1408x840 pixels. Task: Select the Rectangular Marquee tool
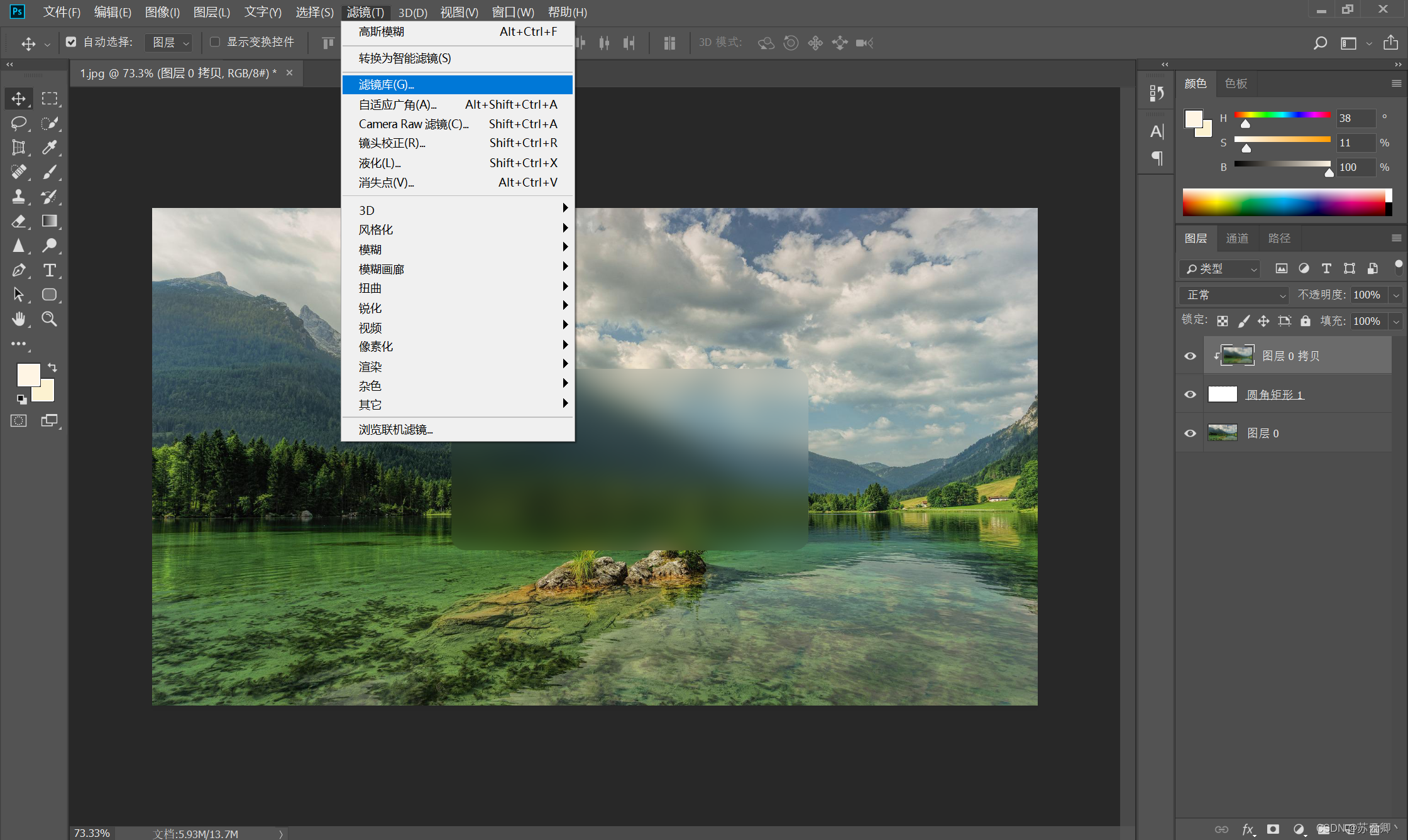(50, 99)
